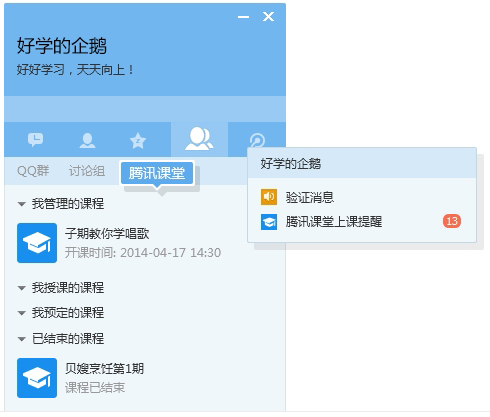Collapse the 我管理的课程 section arrow
Screen dimensions: 490x417
tap(22, 204)
